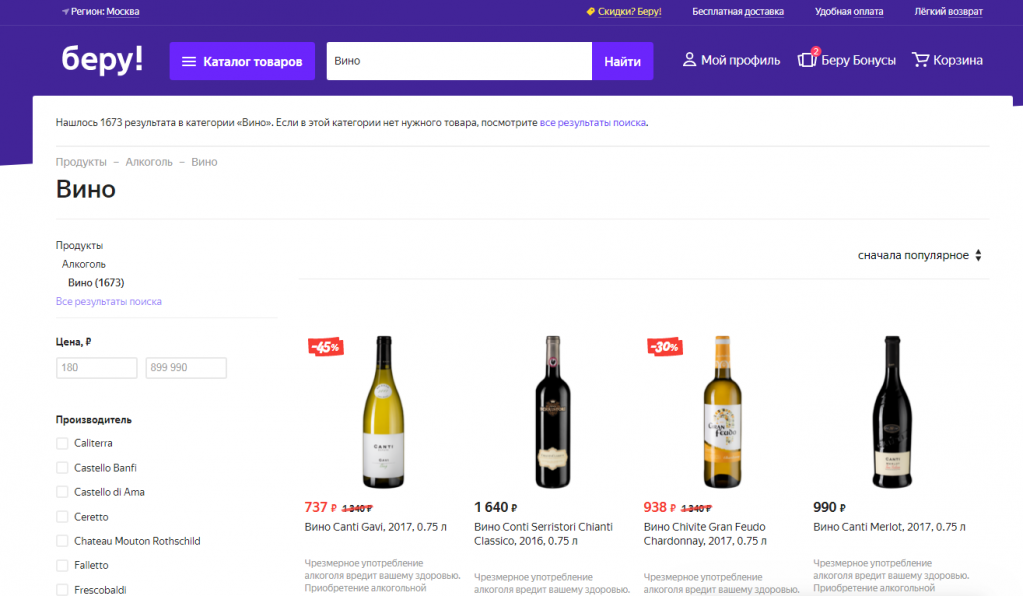
Task: Click the minimum price input field
Action: coord(97,368)
